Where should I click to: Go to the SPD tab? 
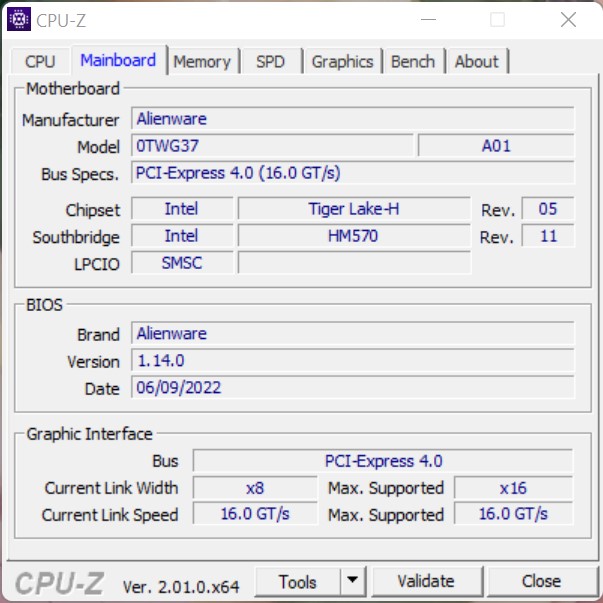[x=270, y=62]
